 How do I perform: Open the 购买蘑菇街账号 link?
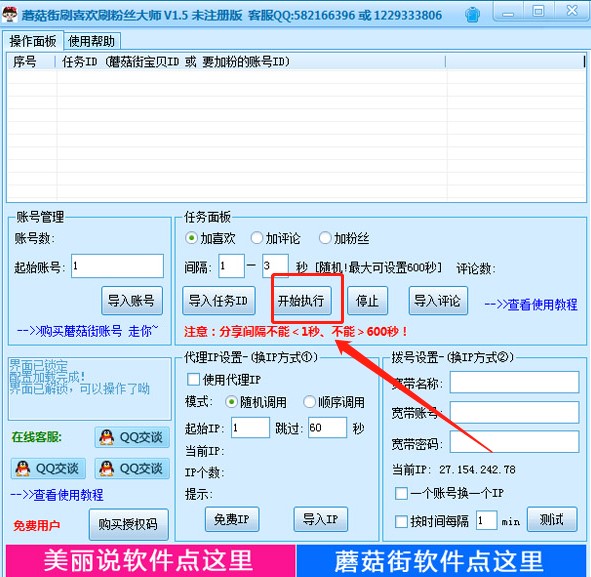[x=87, y=331]
